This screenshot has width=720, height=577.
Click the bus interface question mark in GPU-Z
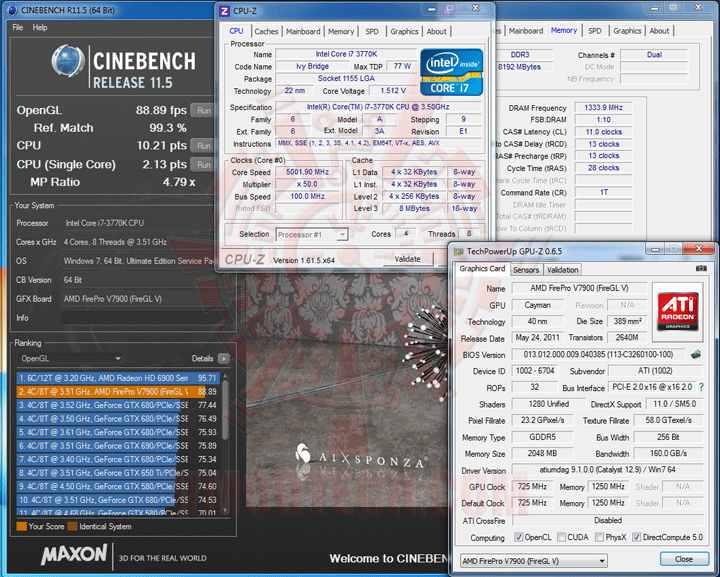pyautogui.click(x=701, y=387)
